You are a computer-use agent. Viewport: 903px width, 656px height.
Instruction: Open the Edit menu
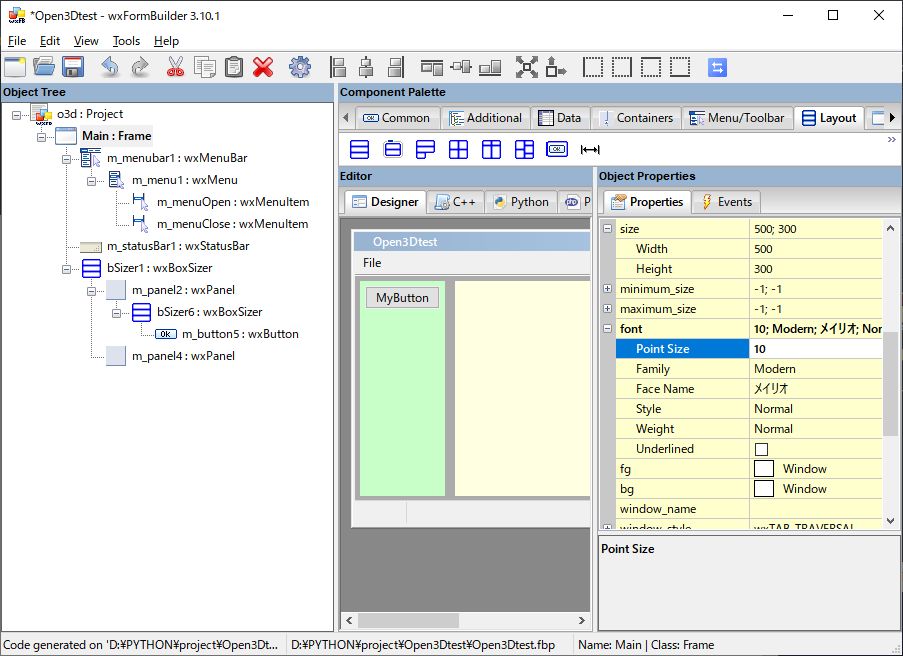pos(50,41)
